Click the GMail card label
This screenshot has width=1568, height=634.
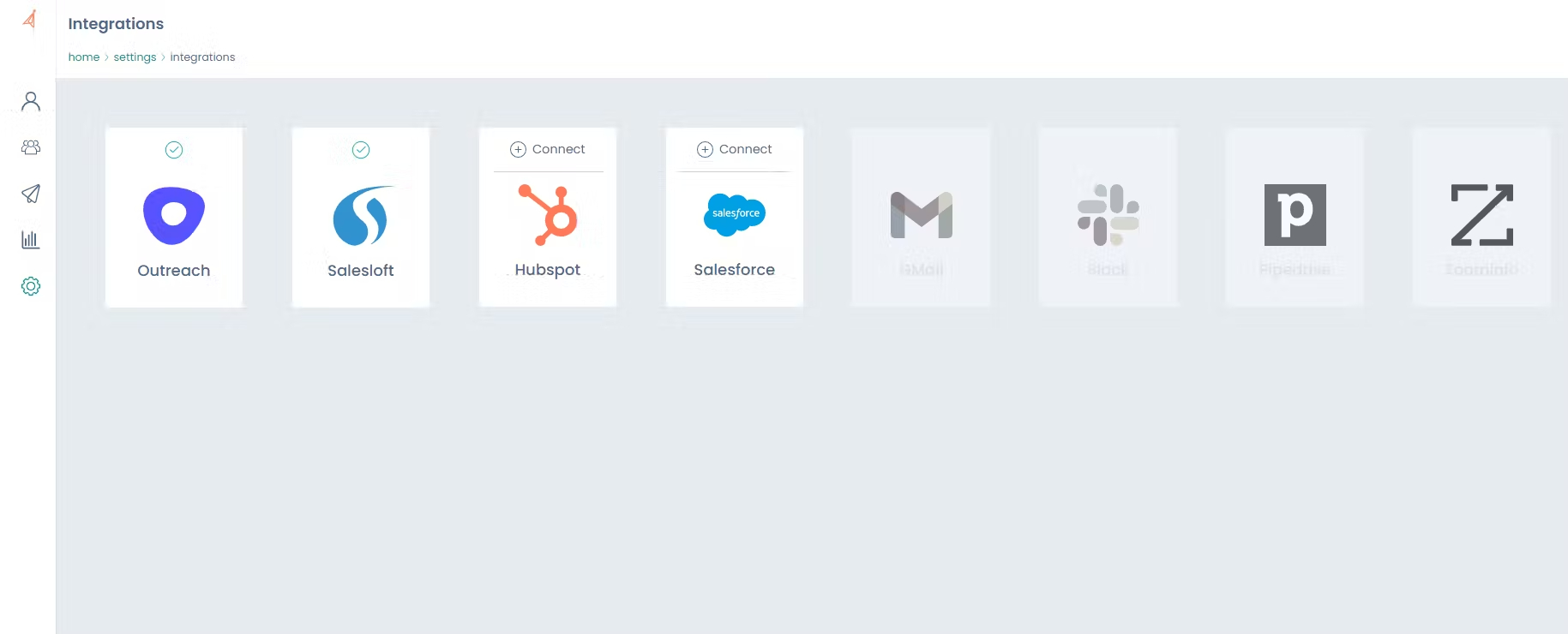click(x=922, y=270)
